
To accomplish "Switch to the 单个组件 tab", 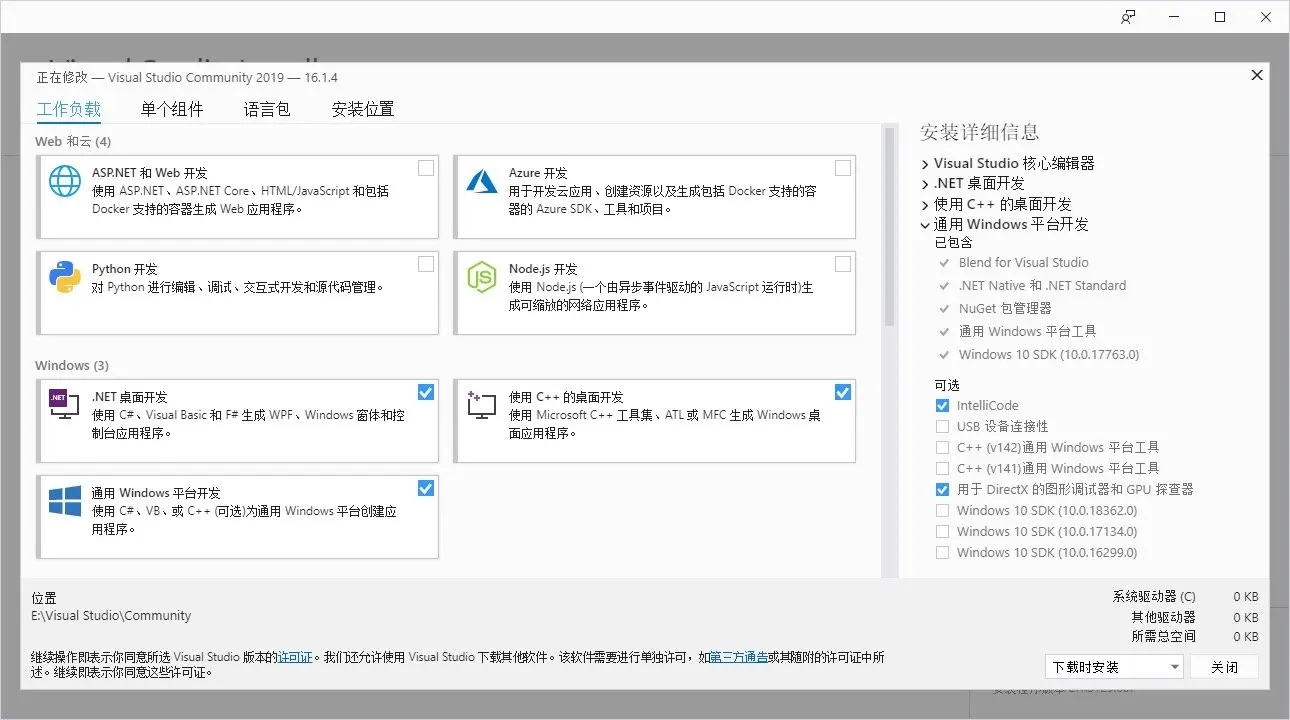I will point(172,110).
